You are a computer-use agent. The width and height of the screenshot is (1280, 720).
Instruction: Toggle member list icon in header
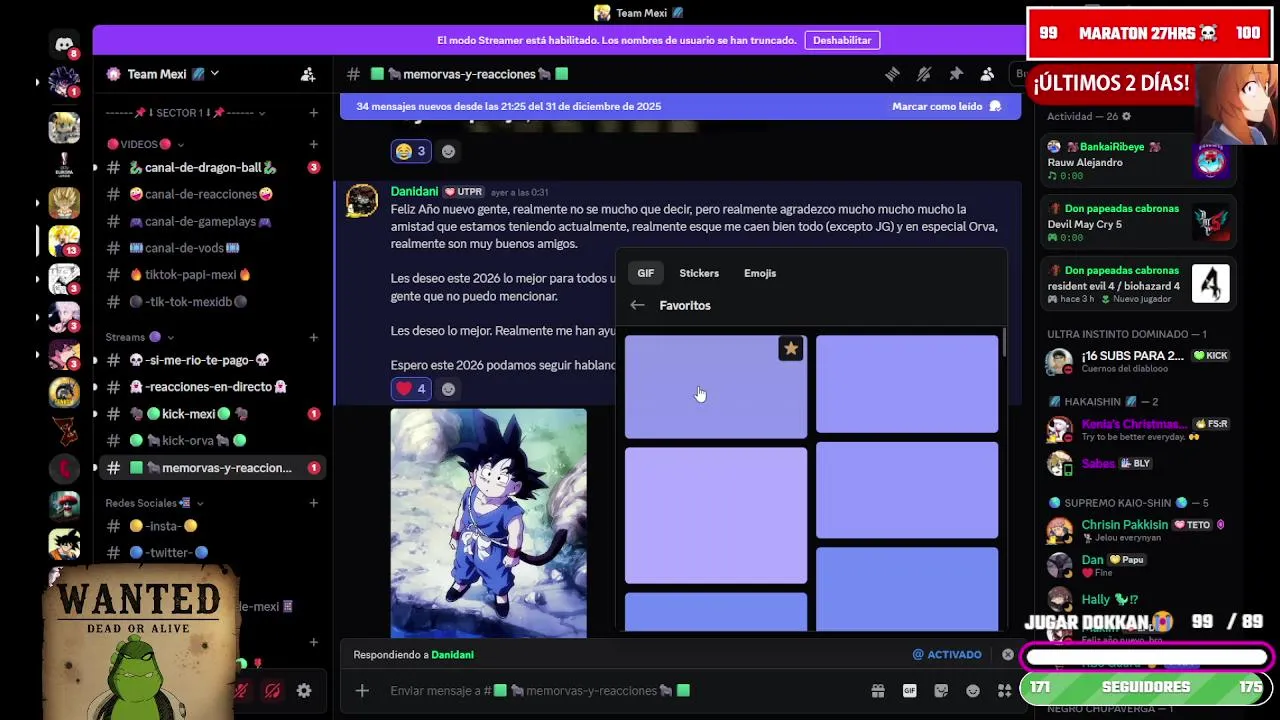click(x=987, y=74)
